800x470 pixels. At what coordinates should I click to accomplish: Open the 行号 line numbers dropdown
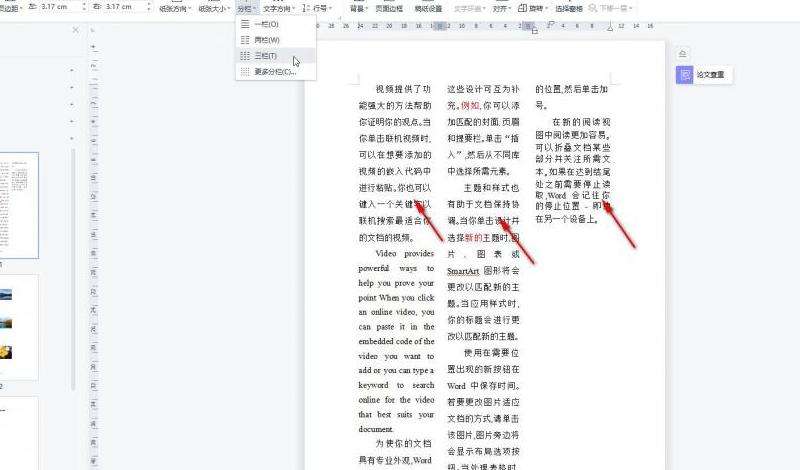tap(316, 8)
